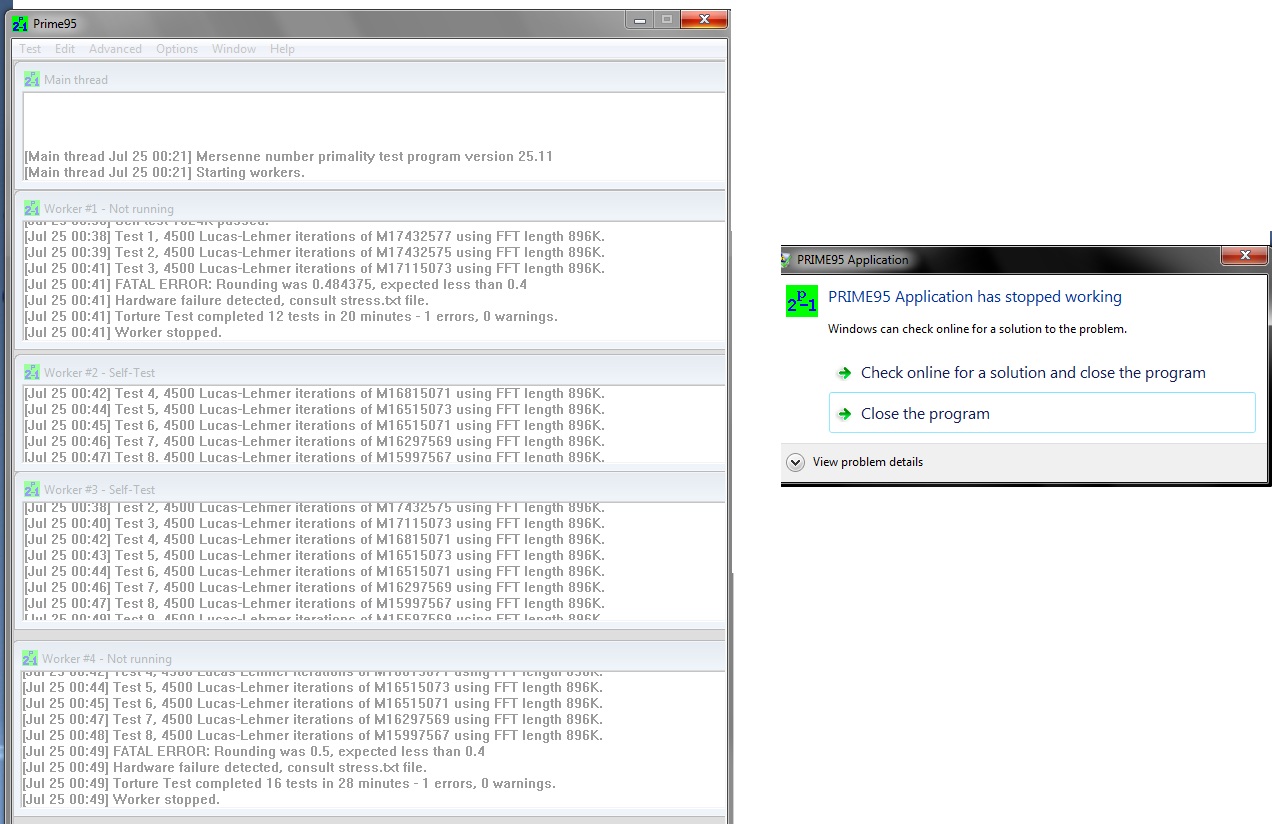1272x824 pixels.
Task: Click the Worker #4 window icon
Action: 30,658
